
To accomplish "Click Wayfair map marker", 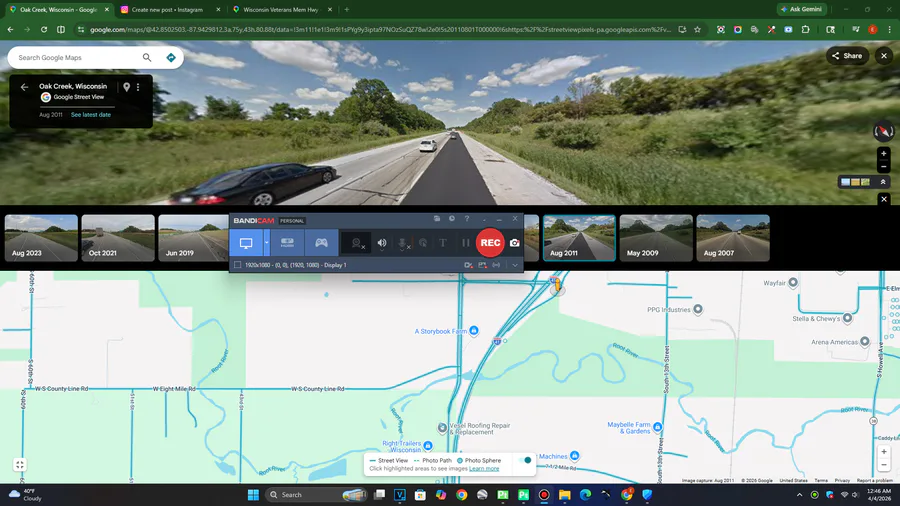I will [793, 282].
